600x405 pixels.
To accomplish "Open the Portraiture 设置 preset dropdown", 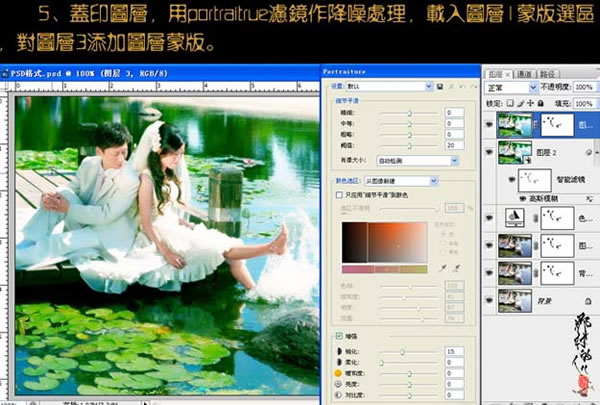I will [x=390, y=87].
